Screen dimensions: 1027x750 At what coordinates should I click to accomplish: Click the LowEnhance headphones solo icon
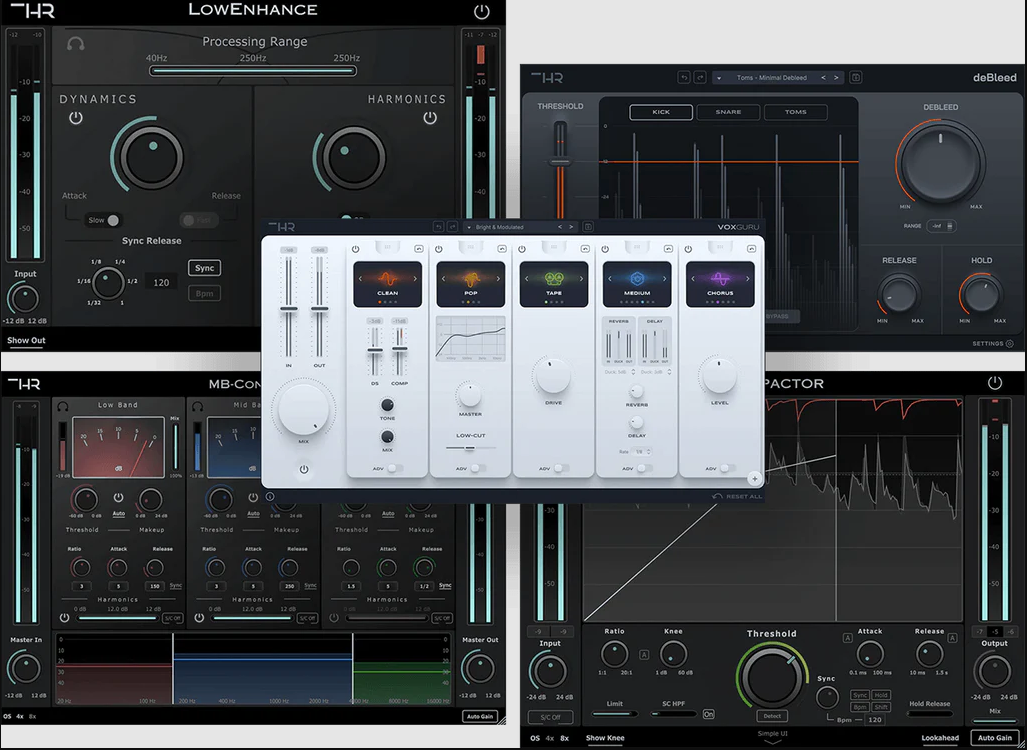[x=75, y=44]
